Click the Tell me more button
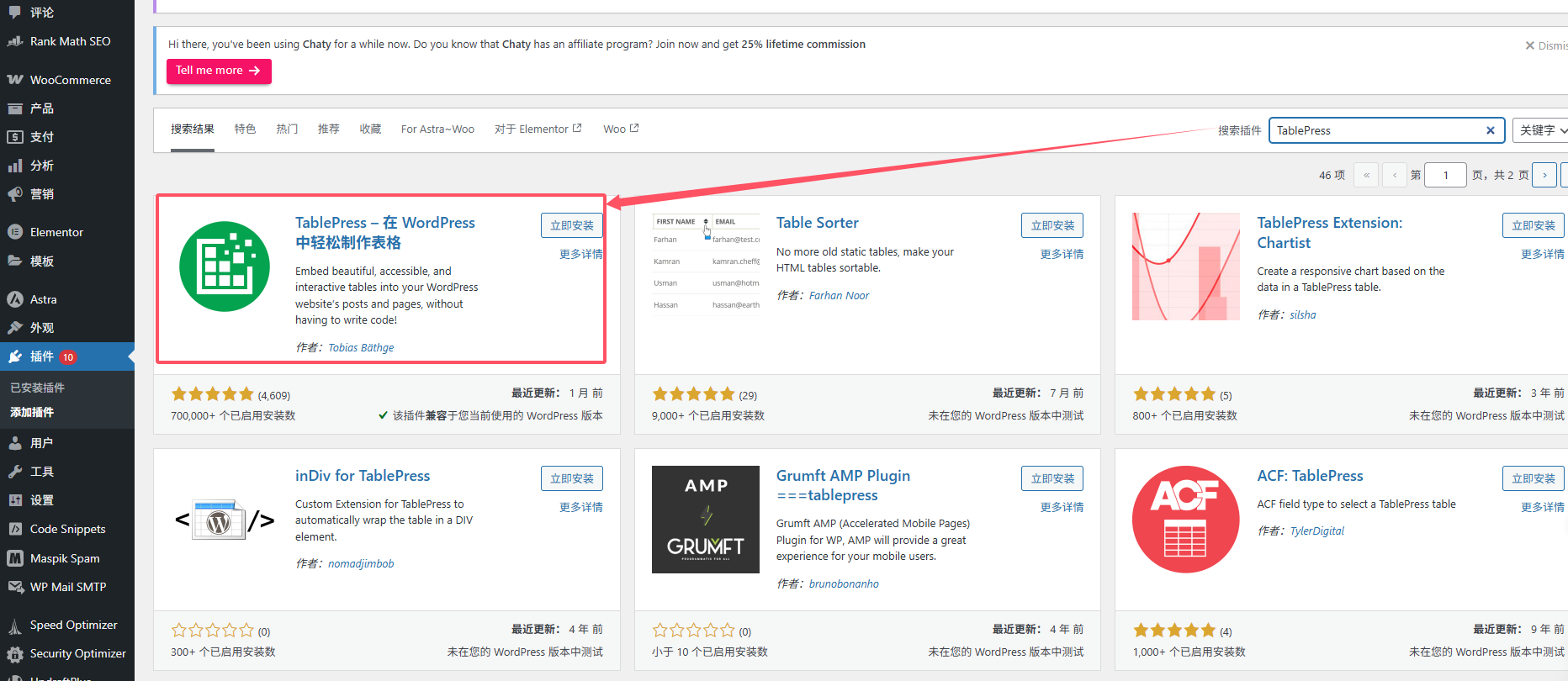This screenshot has width=1568, height=681. pyautogui.click(x=219, y=71)
